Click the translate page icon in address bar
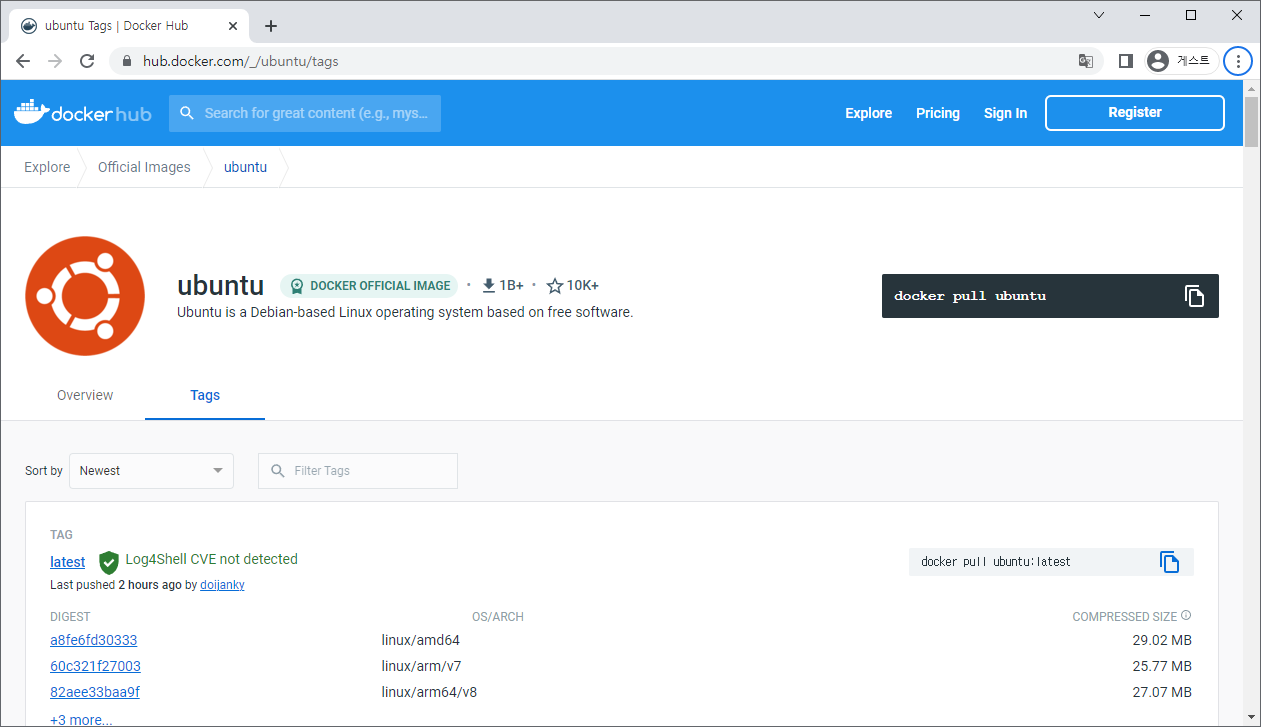 (1085, 61)
